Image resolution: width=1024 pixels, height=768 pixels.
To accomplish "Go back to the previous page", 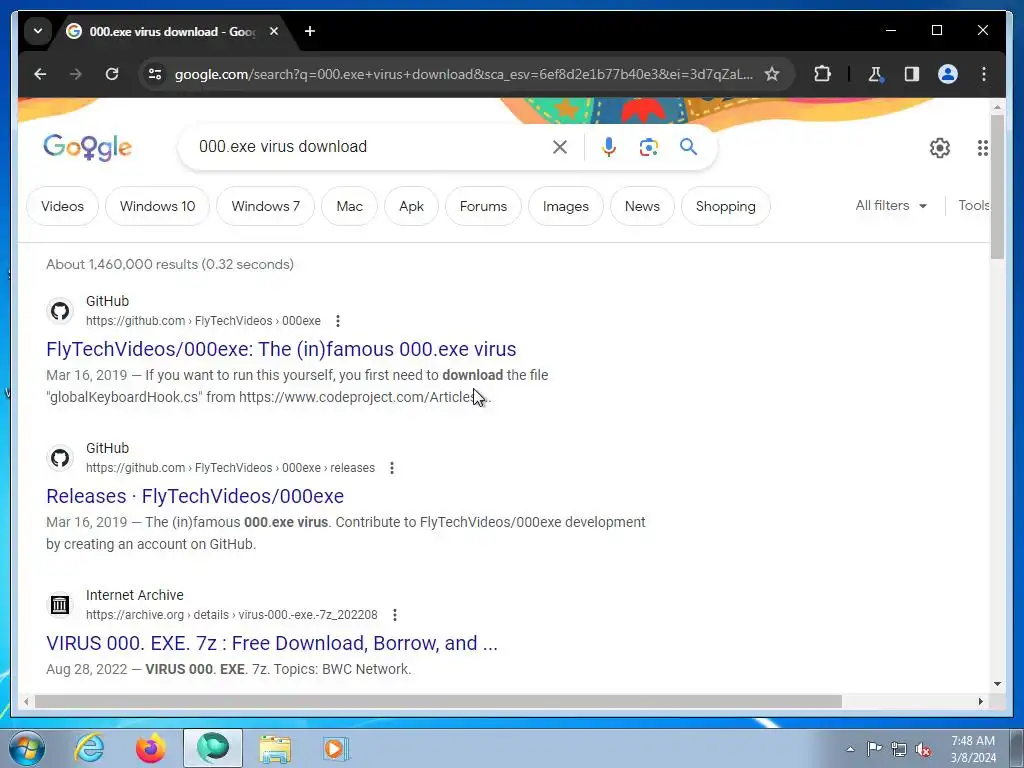I will [x=40, y=74].
